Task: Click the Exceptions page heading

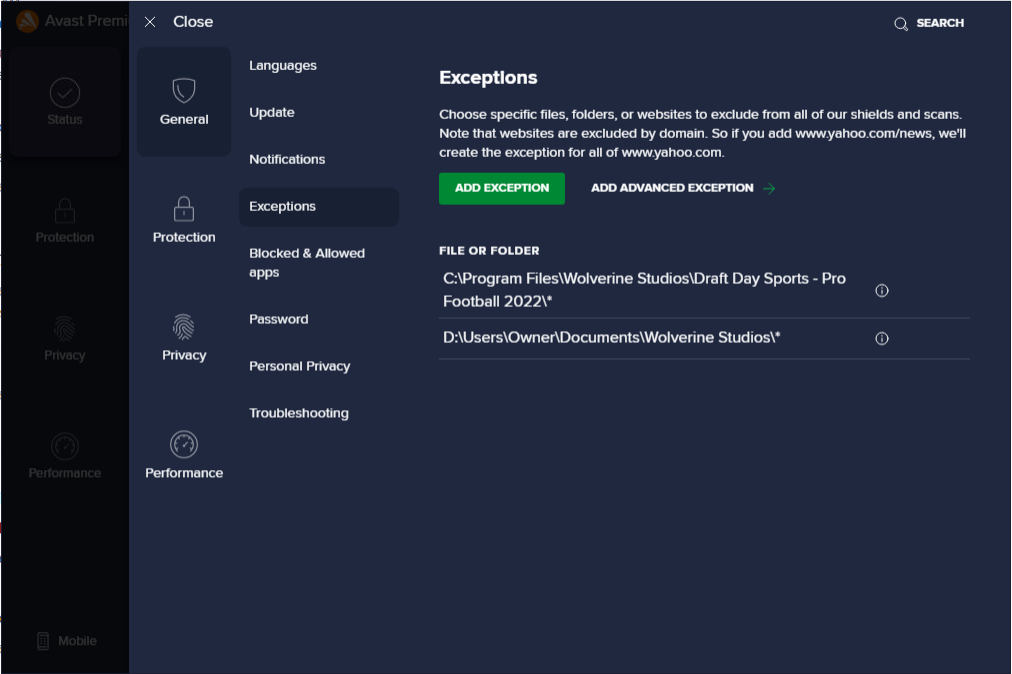Action: click(x=488, y=78)
